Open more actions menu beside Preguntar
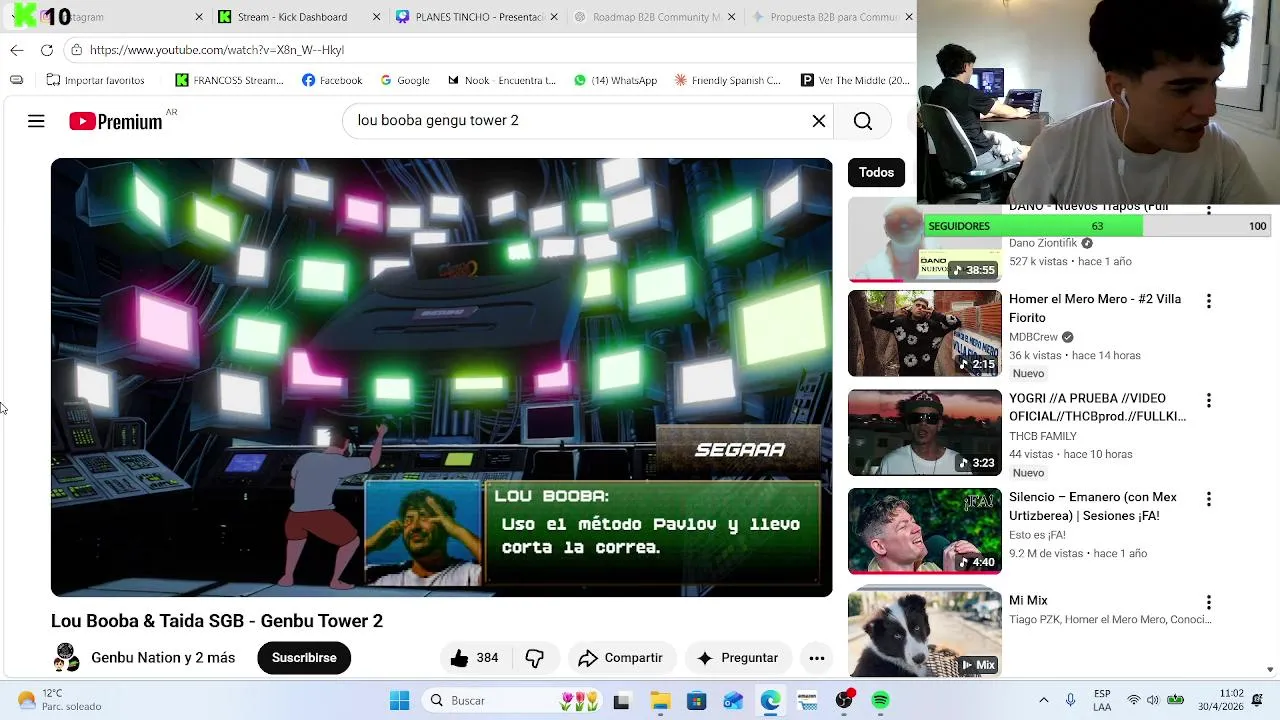The width and height of the screenshot is (1280, 720). click(x=817, y=658)
